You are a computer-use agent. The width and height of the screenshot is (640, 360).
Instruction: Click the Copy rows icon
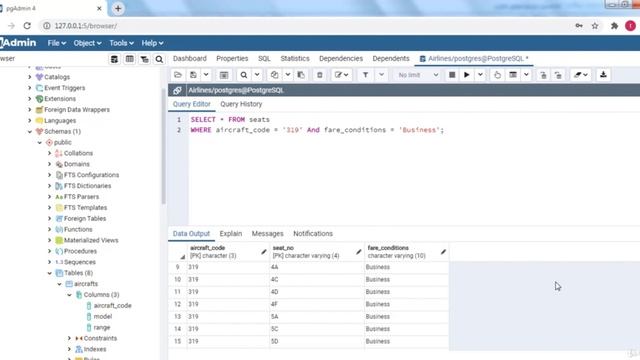tap(274, 75)
